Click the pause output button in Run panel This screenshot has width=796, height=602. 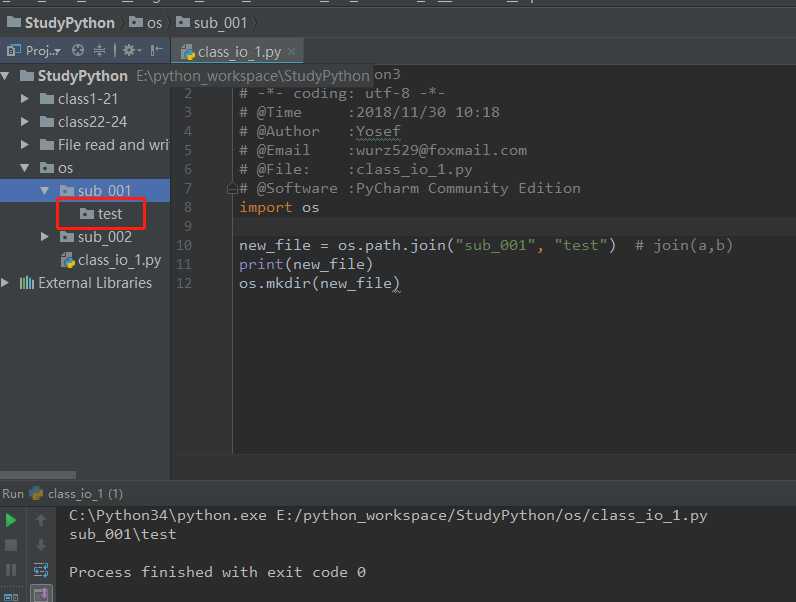pos(11,570)
